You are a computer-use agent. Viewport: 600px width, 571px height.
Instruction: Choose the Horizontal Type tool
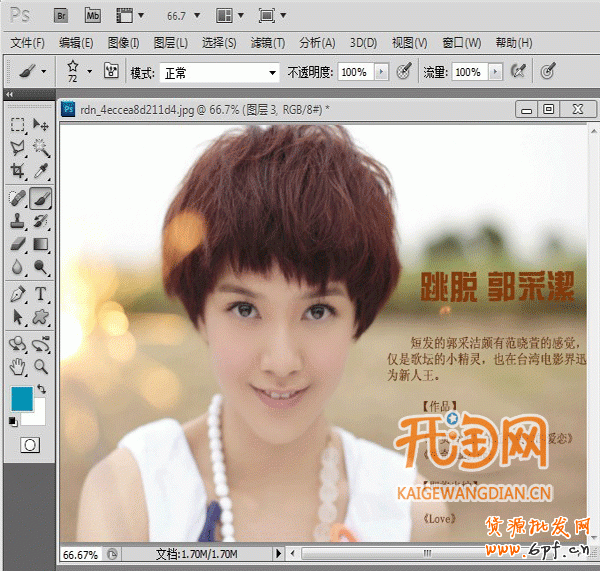[41, 293]
